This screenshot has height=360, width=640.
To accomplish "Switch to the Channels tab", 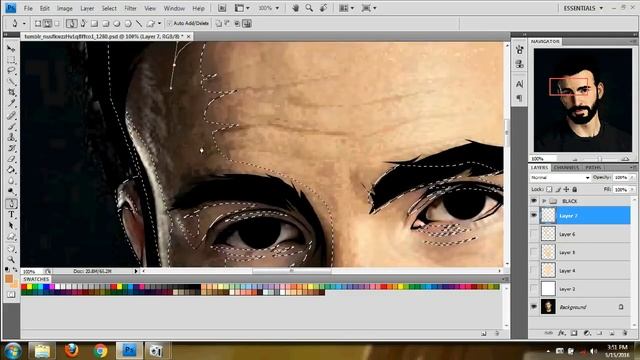I will [566, 167].
